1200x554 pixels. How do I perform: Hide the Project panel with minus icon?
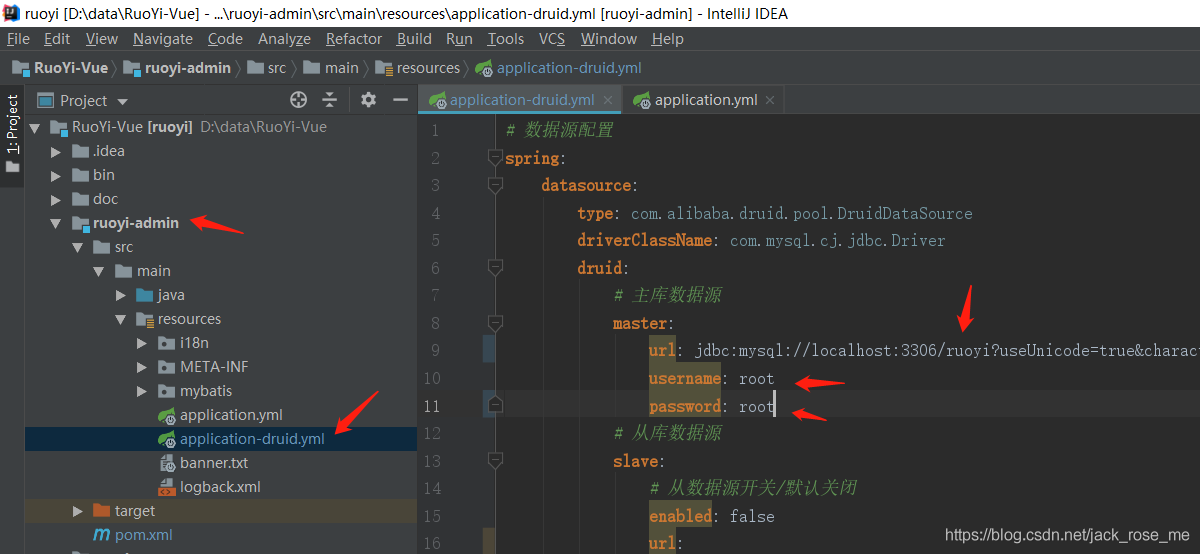point(400,100)
